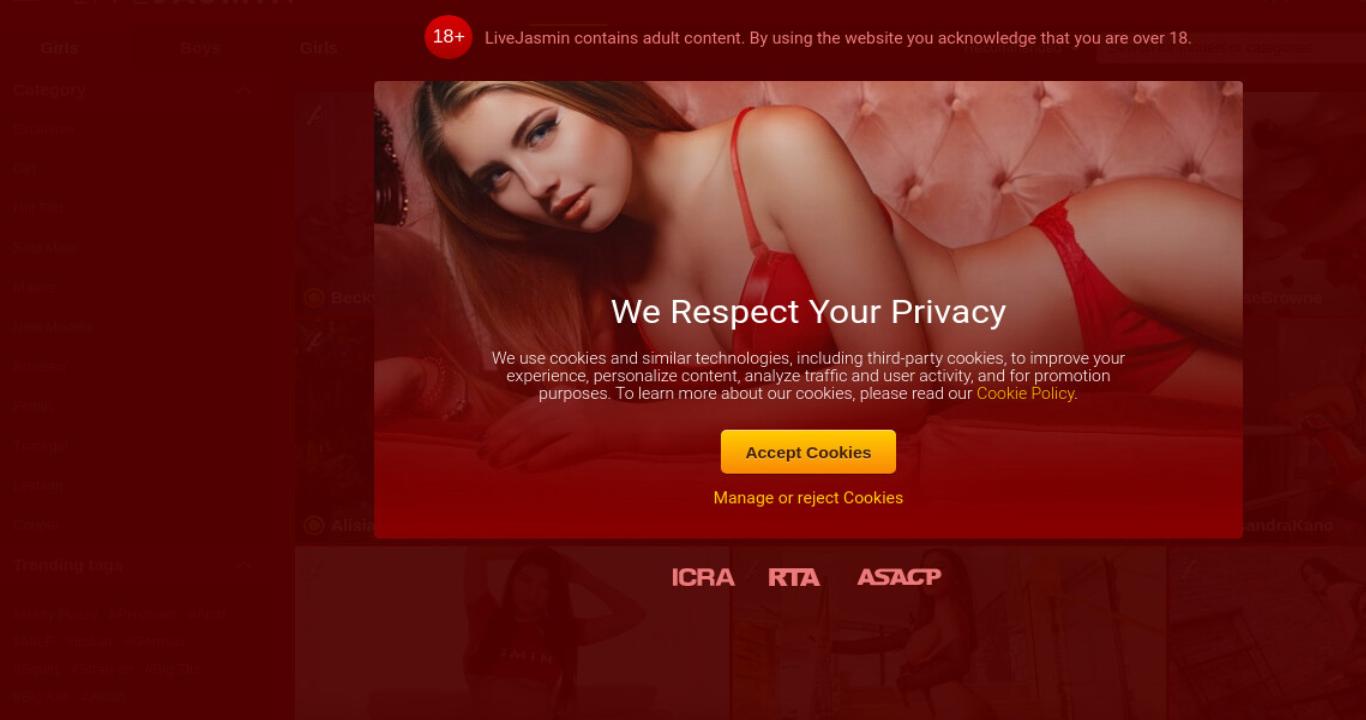Image resolution: width=1366 pixels, height=720 pixels.
Task: Click the red 18+ badge icon
Action: coord(448,37)
